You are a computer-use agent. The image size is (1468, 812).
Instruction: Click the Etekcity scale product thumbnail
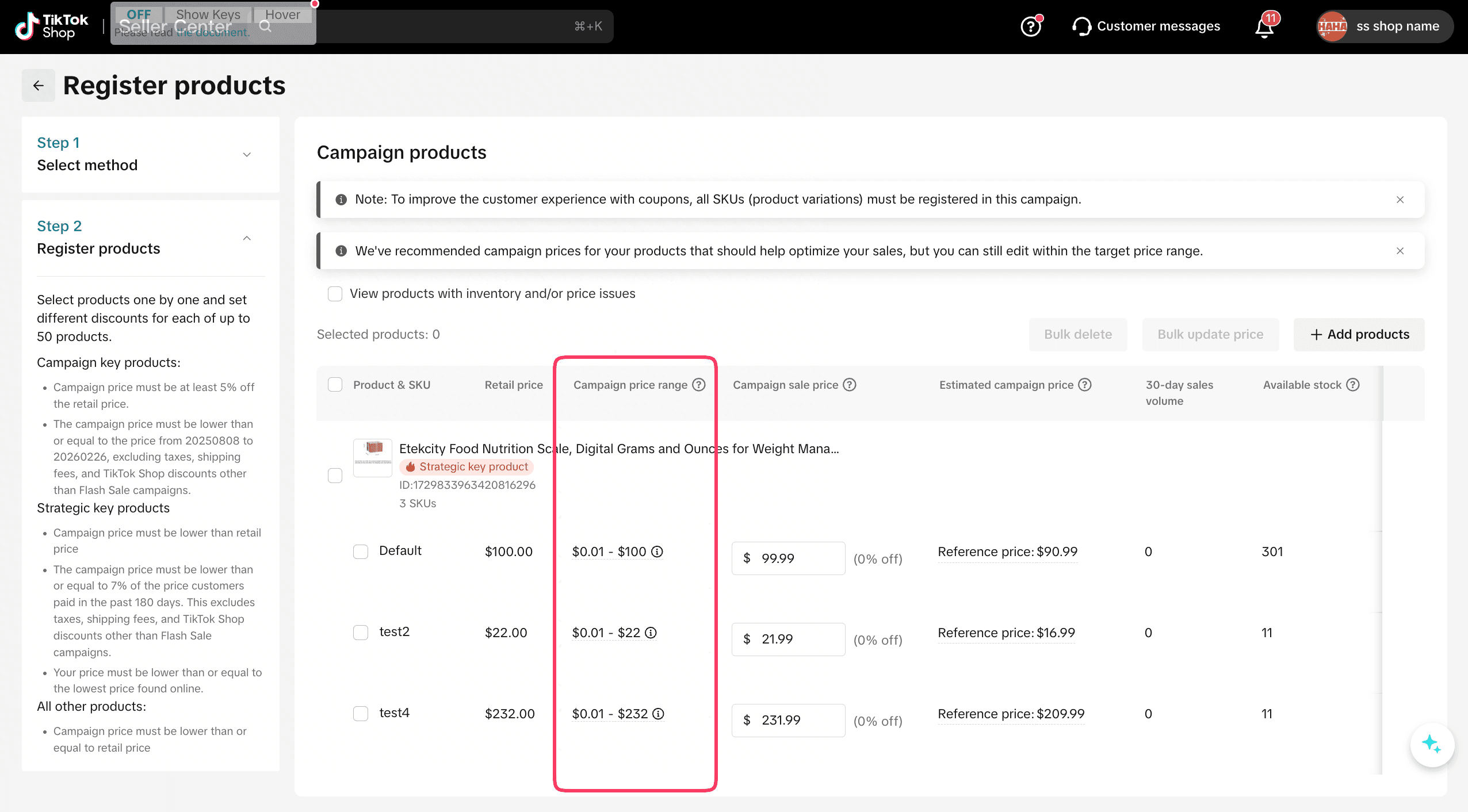[373, 458]
